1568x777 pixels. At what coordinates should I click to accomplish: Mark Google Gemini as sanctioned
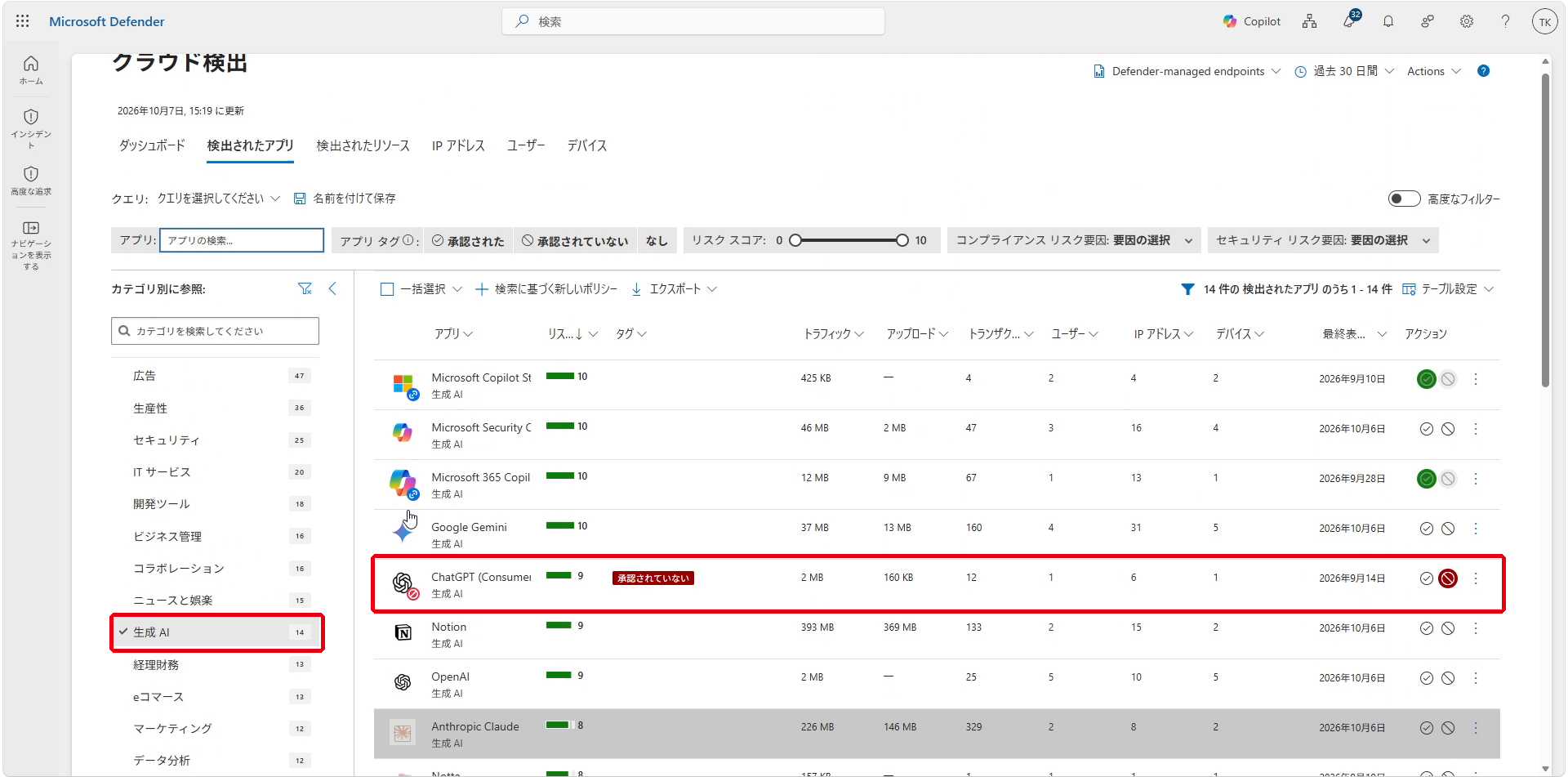coord(1426,529)
